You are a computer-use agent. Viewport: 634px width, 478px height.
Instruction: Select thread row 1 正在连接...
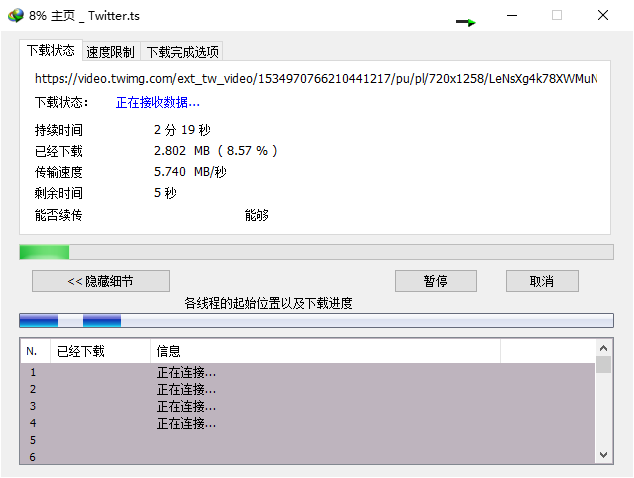308,372
